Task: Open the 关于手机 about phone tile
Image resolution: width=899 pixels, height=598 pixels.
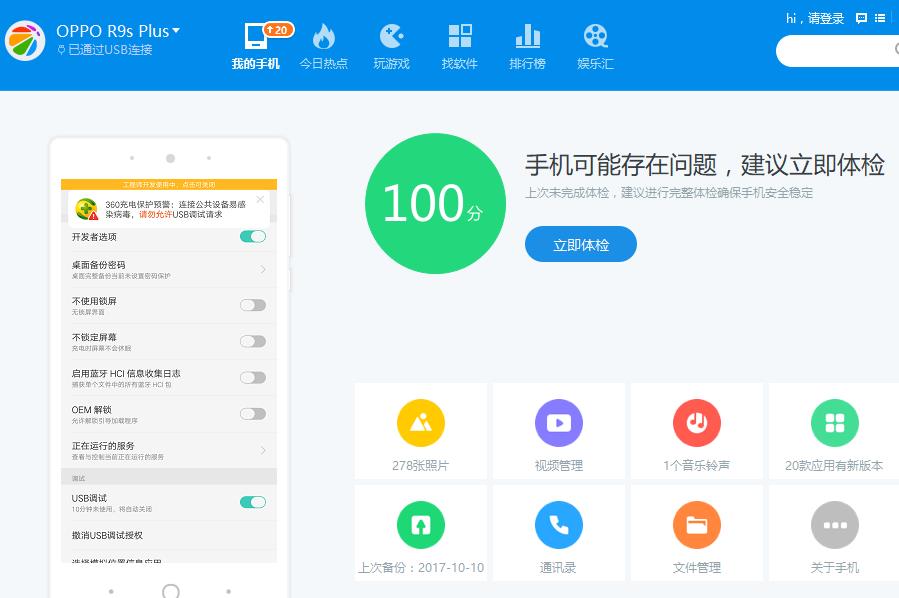Action: pos(834,533)
